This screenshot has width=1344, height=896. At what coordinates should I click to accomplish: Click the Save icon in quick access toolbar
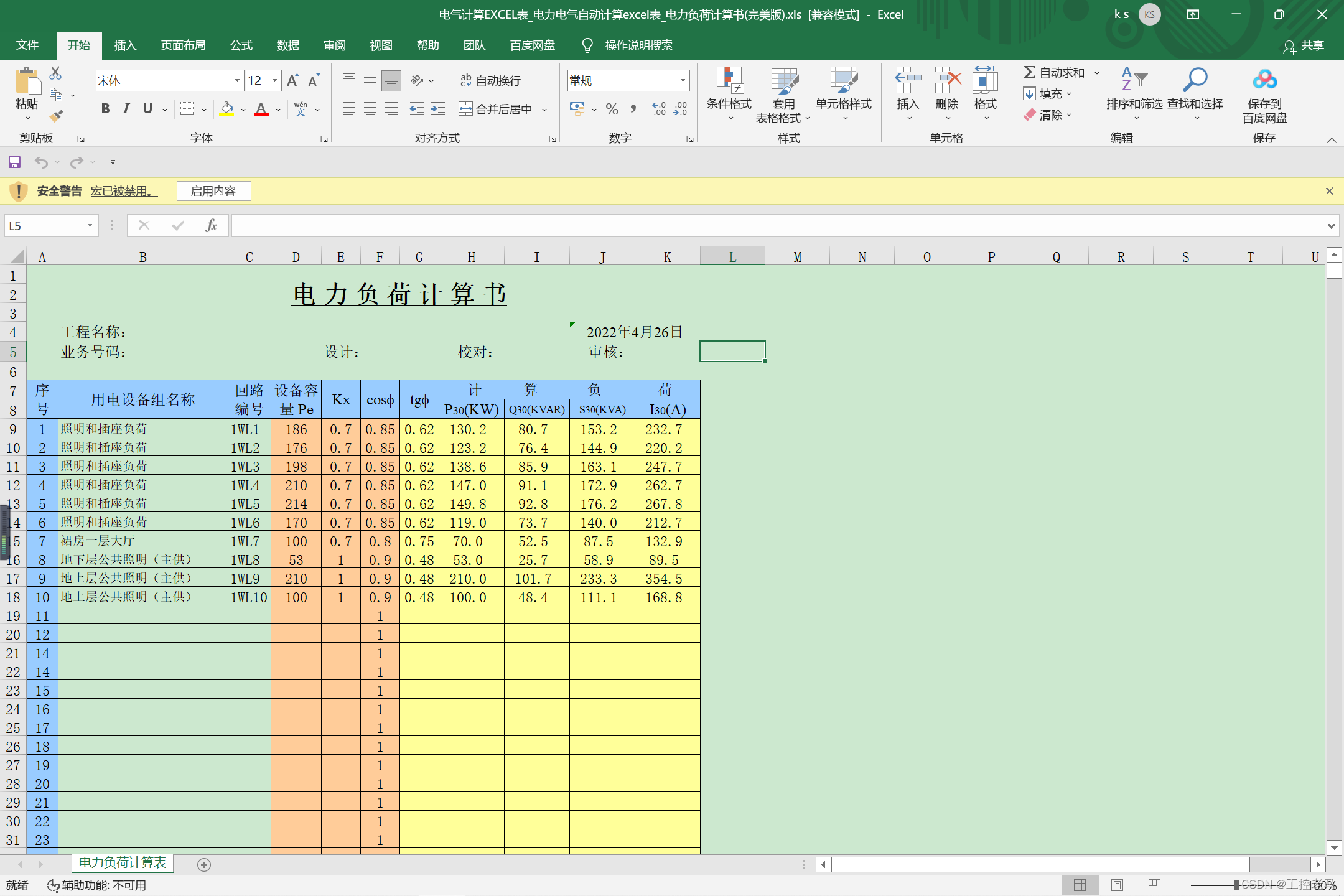14,162
